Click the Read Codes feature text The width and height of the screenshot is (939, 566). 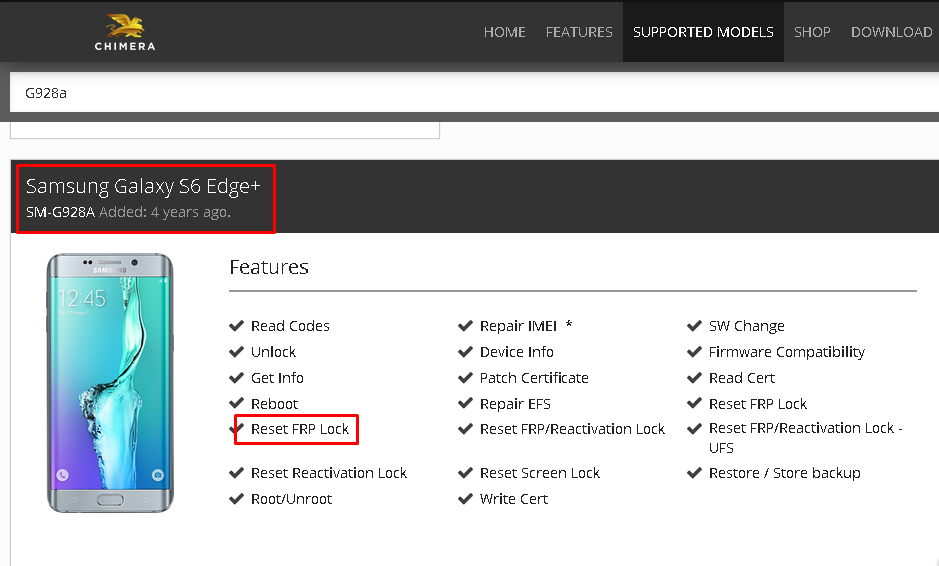(x=290, y=326)
